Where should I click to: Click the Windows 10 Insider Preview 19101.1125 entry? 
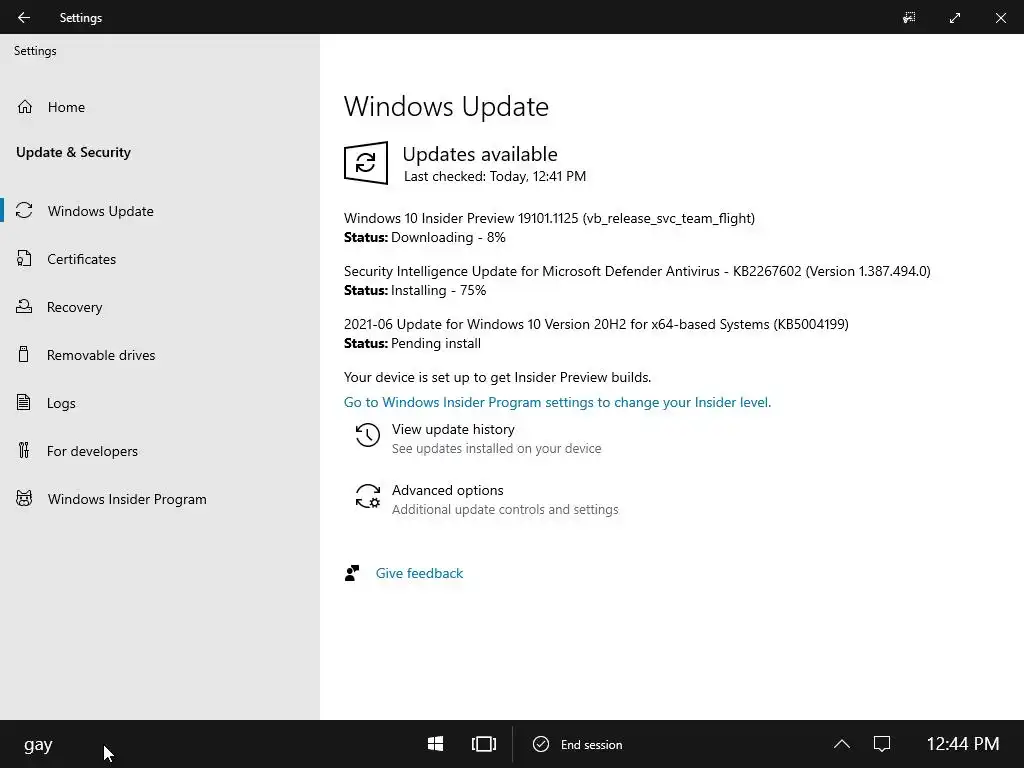(549, 218)
